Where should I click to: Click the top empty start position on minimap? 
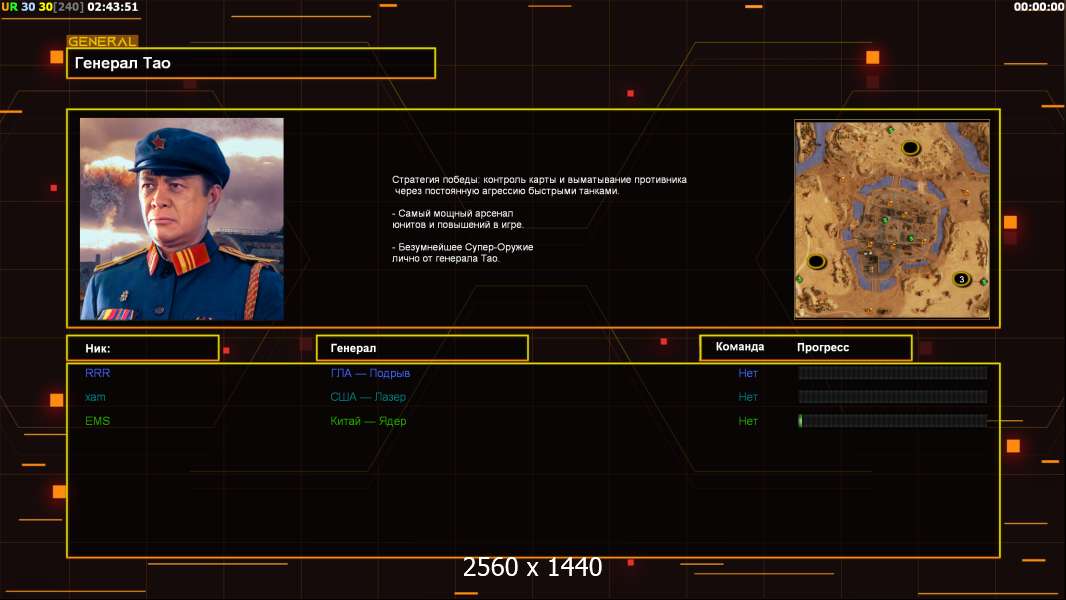tap(910, 148)
